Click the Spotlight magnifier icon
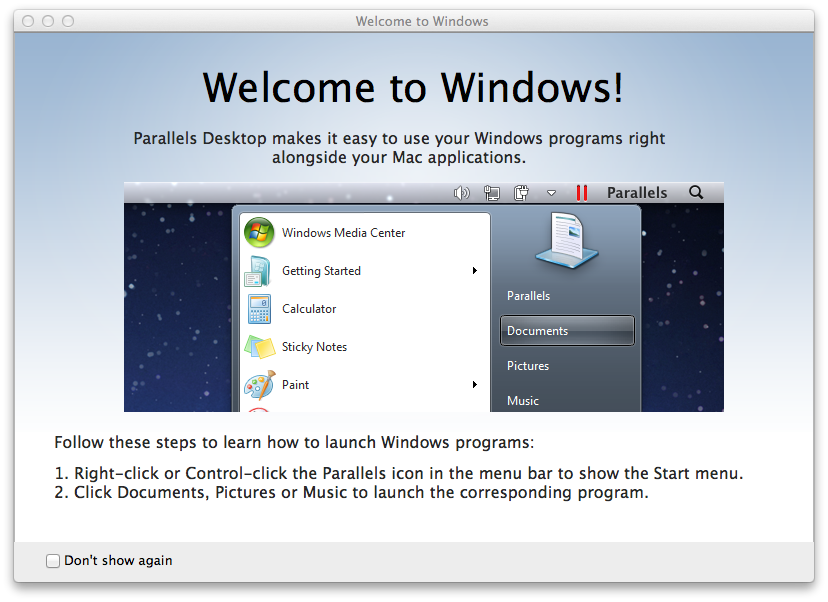828x602 pixels. [696, 192]
